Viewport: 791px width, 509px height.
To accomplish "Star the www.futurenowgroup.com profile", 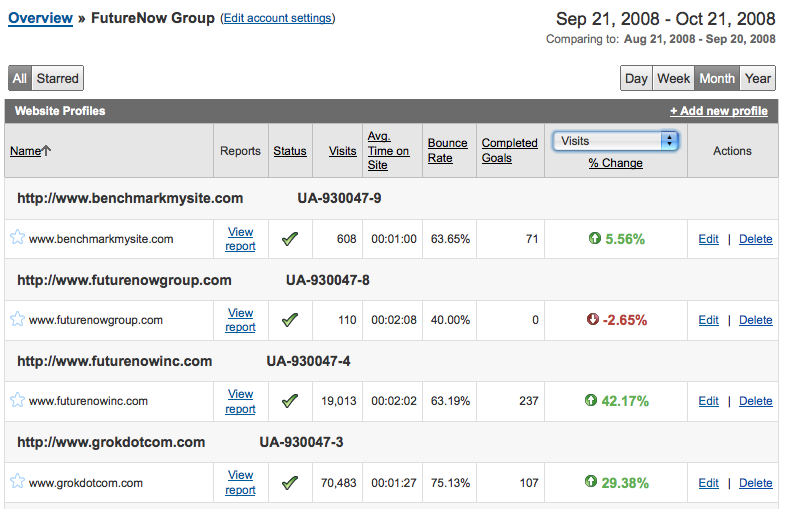I will [x=17, y=319].
